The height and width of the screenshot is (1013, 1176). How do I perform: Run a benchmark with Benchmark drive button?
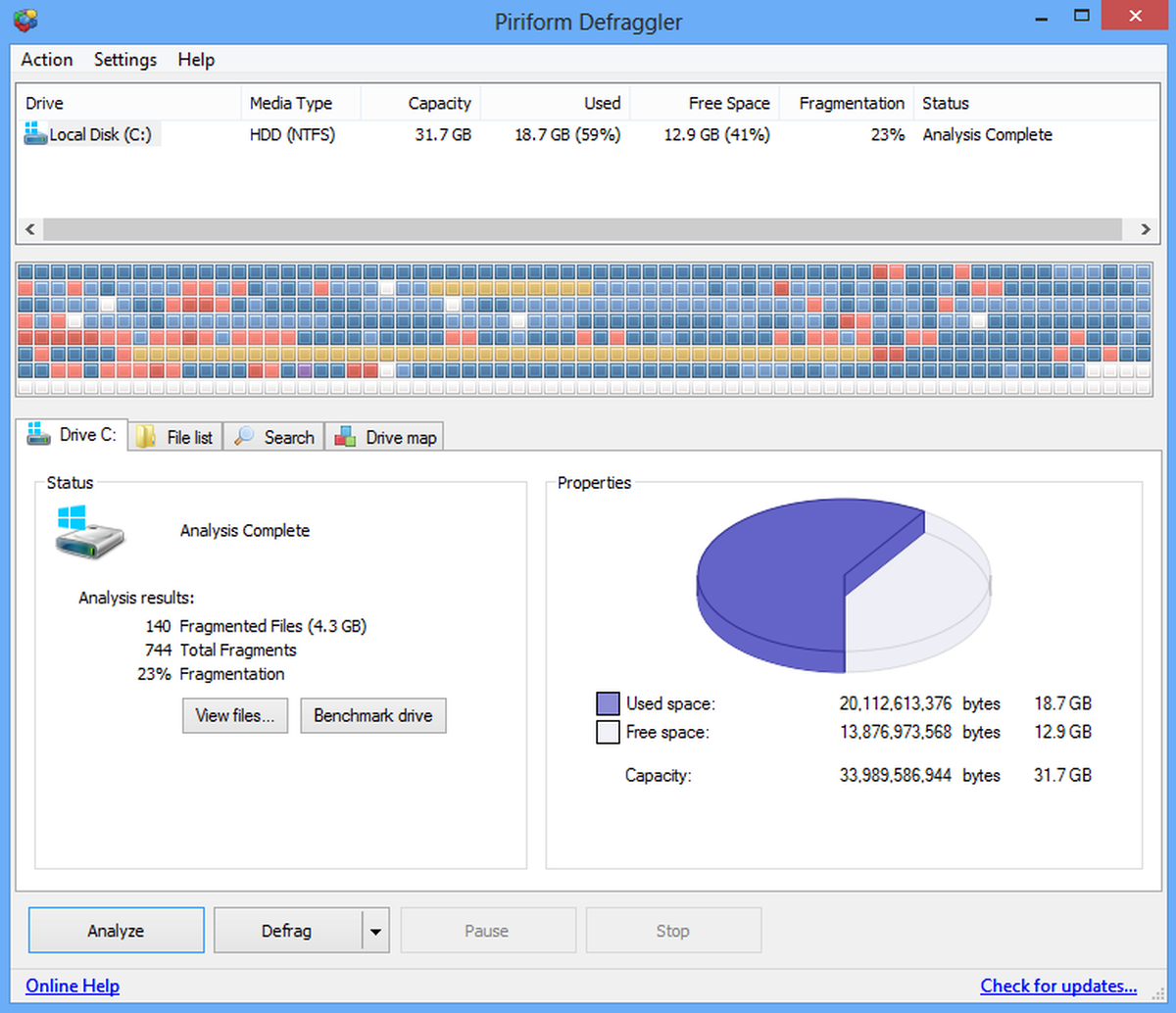(372, 715)
